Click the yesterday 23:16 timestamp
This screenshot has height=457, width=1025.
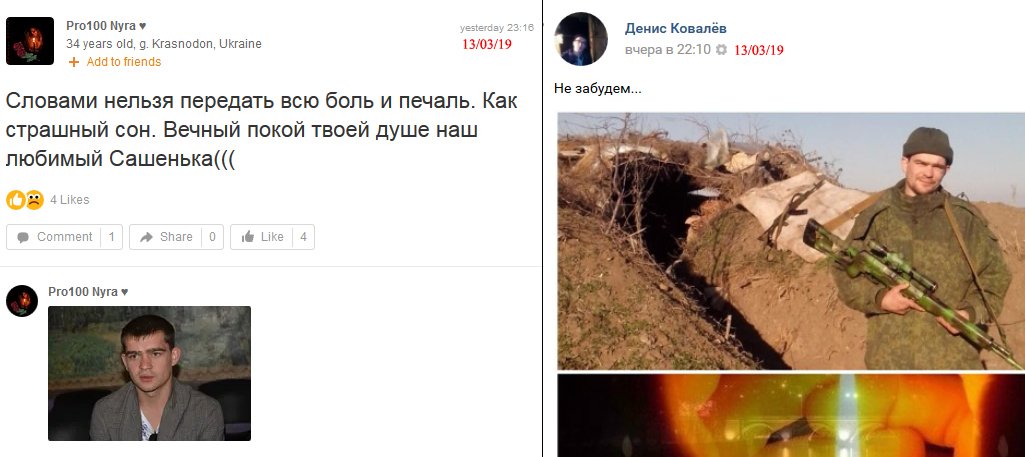point(497,28)
